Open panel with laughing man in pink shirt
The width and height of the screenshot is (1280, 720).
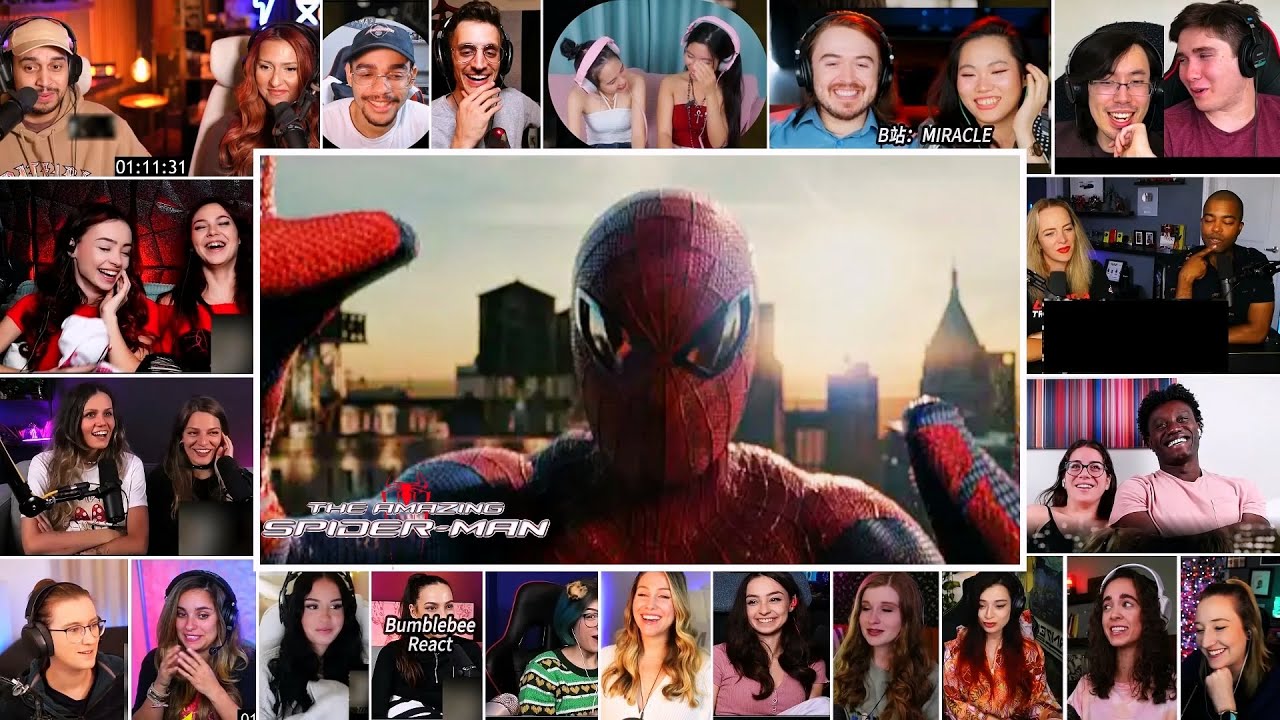(1153, 466)
